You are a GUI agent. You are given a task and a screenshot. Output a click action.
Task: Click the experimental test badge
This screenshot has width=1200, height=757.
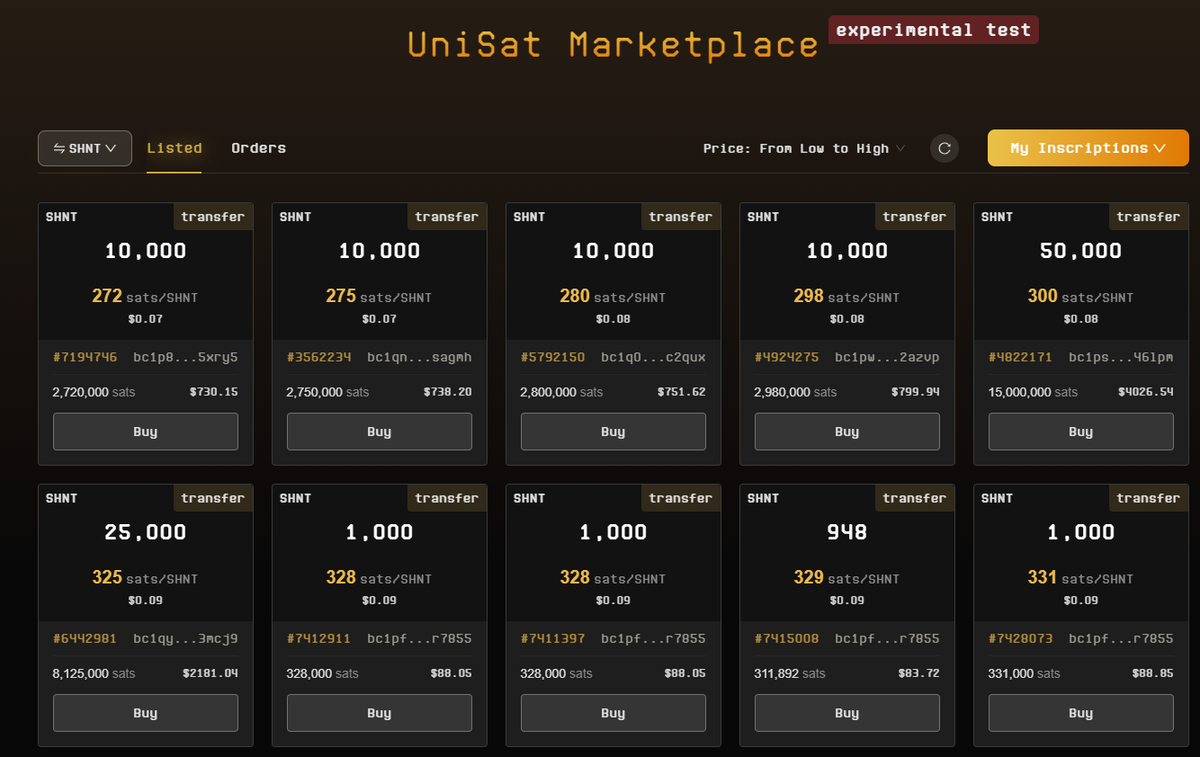pyautogui.click(x=933, y=30)
